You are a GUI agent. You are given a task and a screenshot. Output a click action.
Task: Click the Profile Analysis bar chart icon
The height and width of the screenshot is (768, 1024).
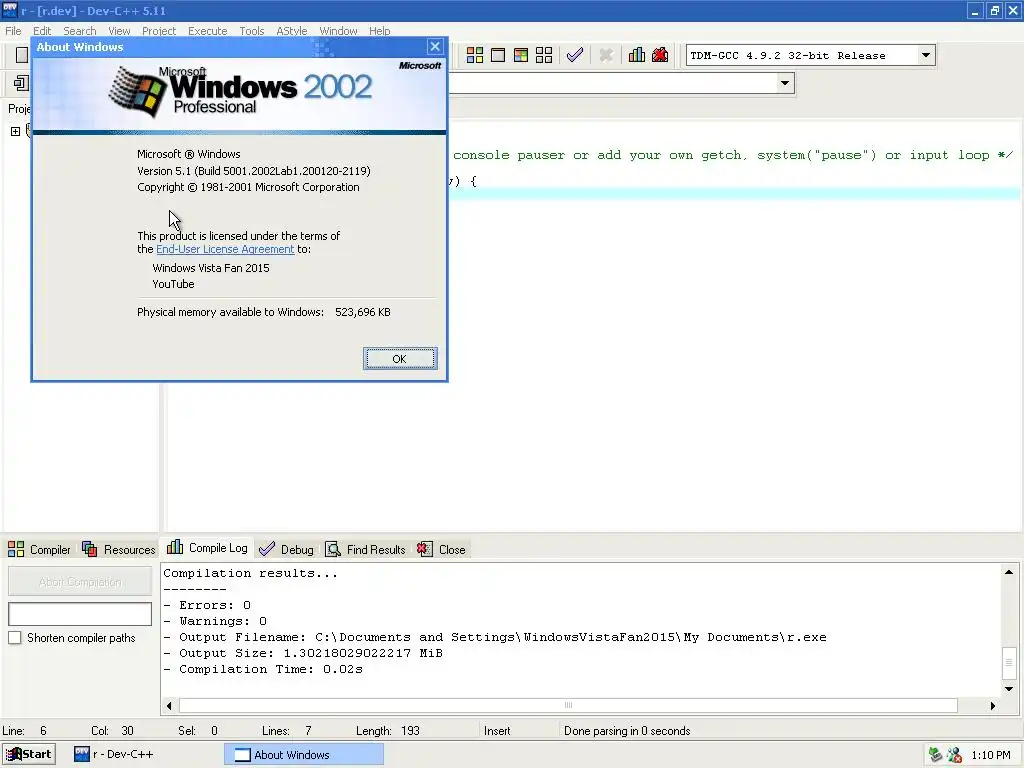637,56
